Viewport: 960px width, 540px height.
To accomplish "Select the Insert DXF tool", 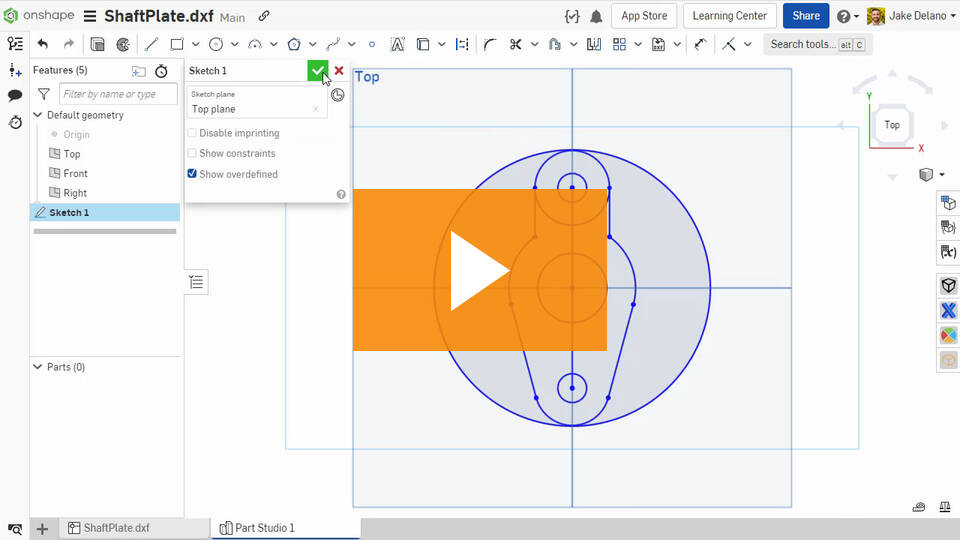I will (658, 44).
